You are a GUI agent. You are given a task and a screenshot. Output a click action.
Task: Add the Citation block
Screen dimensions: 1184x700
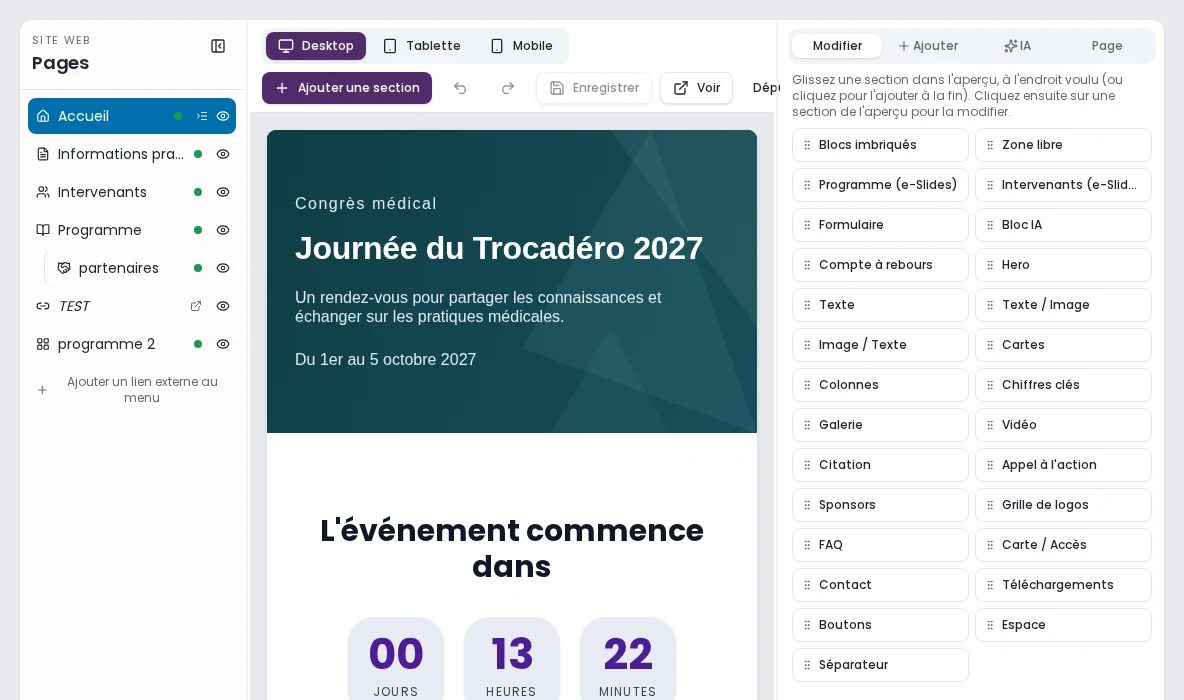tap(880, 465)
